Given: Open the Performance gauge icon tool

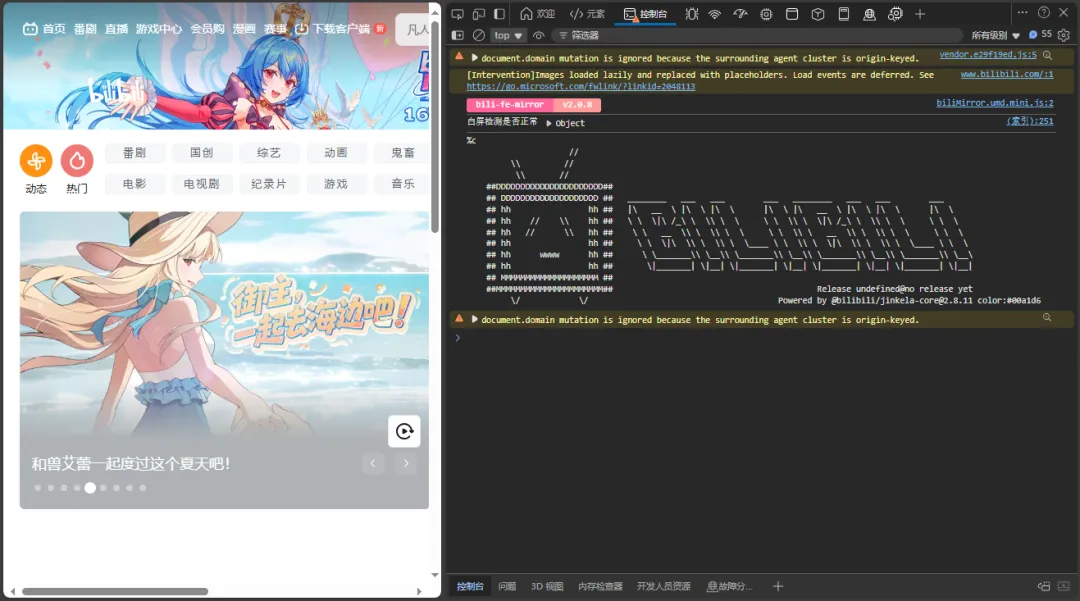Looking at the screenshot, I should click(x=740, y=14).
